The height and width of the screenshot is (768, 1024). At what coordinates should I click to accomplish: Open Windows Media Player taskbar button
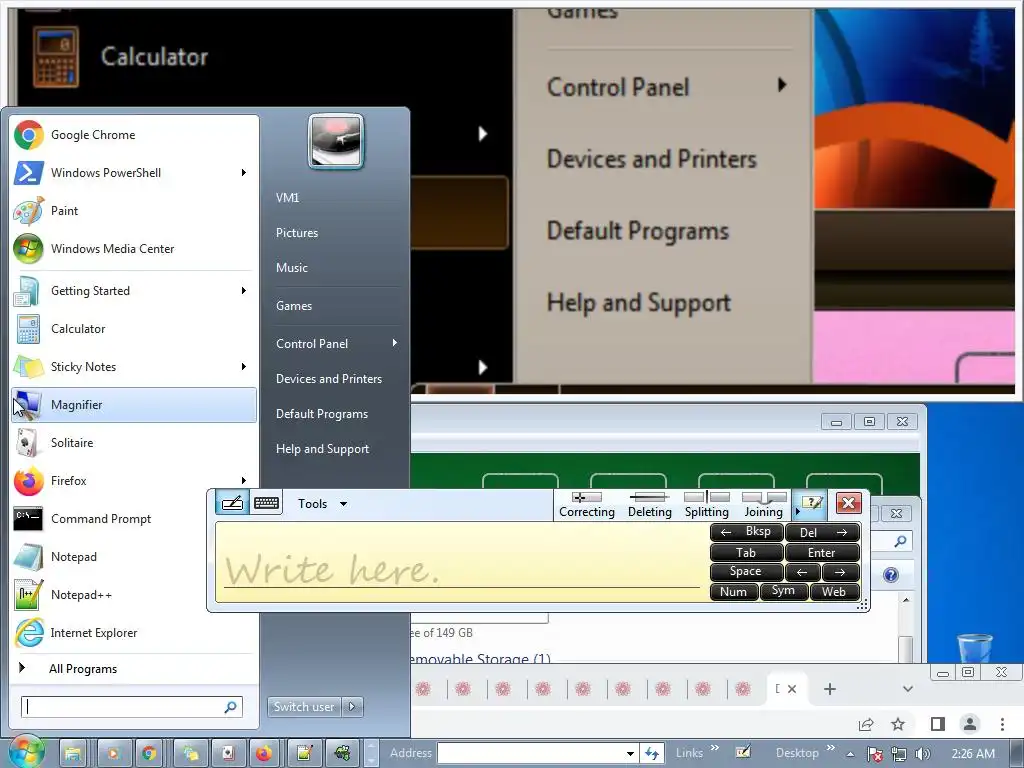113,754
